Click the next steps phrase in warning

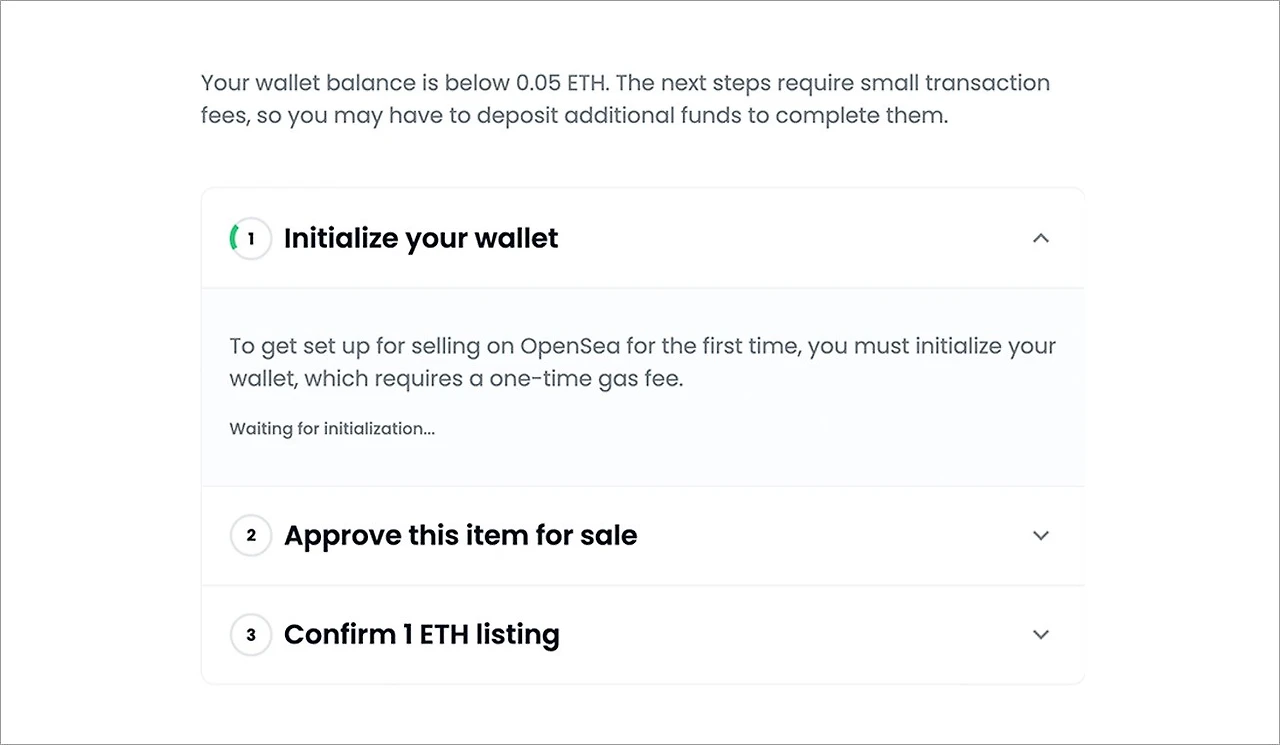[716, 83]
